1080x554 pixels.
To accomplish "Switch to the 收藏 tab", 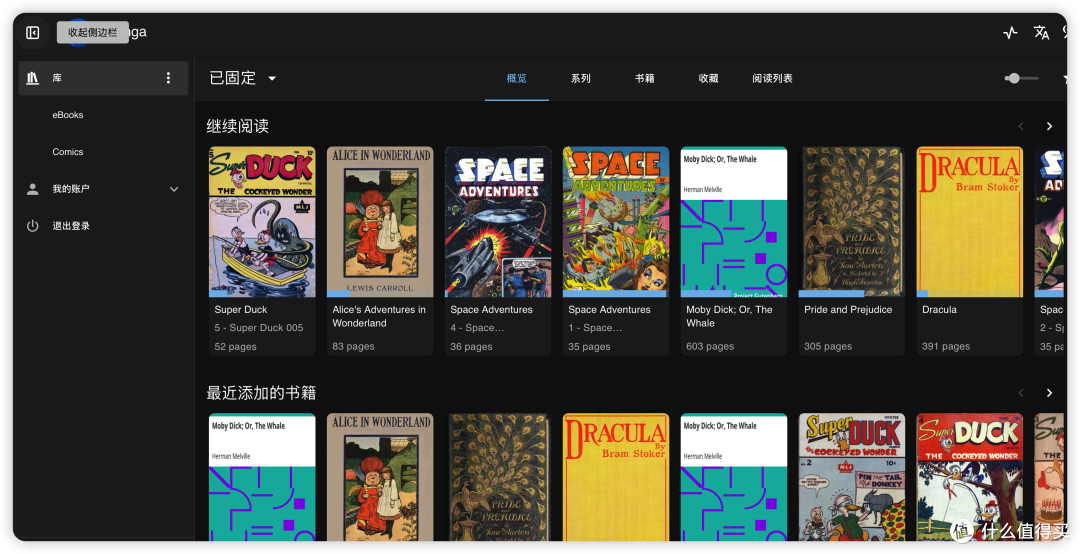I will 709,79.
